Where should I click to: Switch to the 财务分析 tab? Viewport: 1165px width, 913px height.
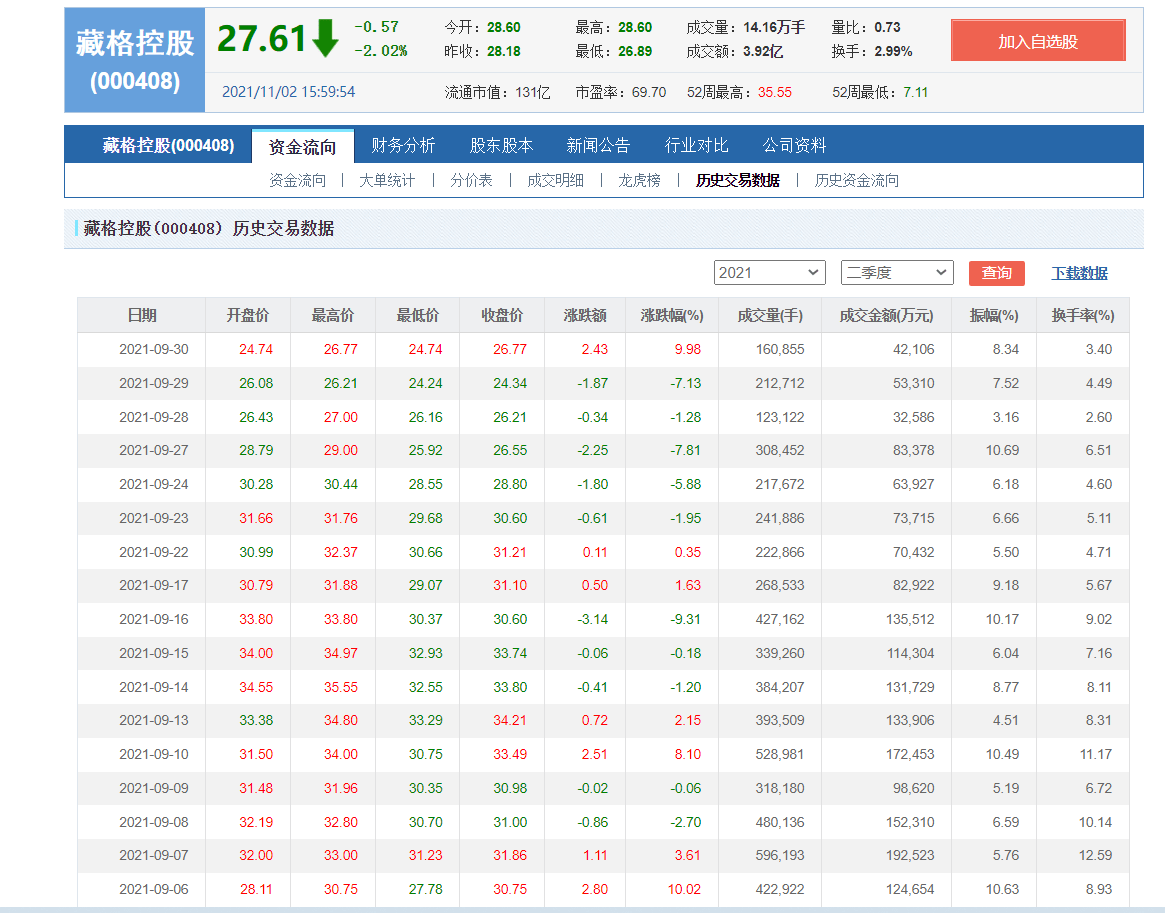point(403,145)
